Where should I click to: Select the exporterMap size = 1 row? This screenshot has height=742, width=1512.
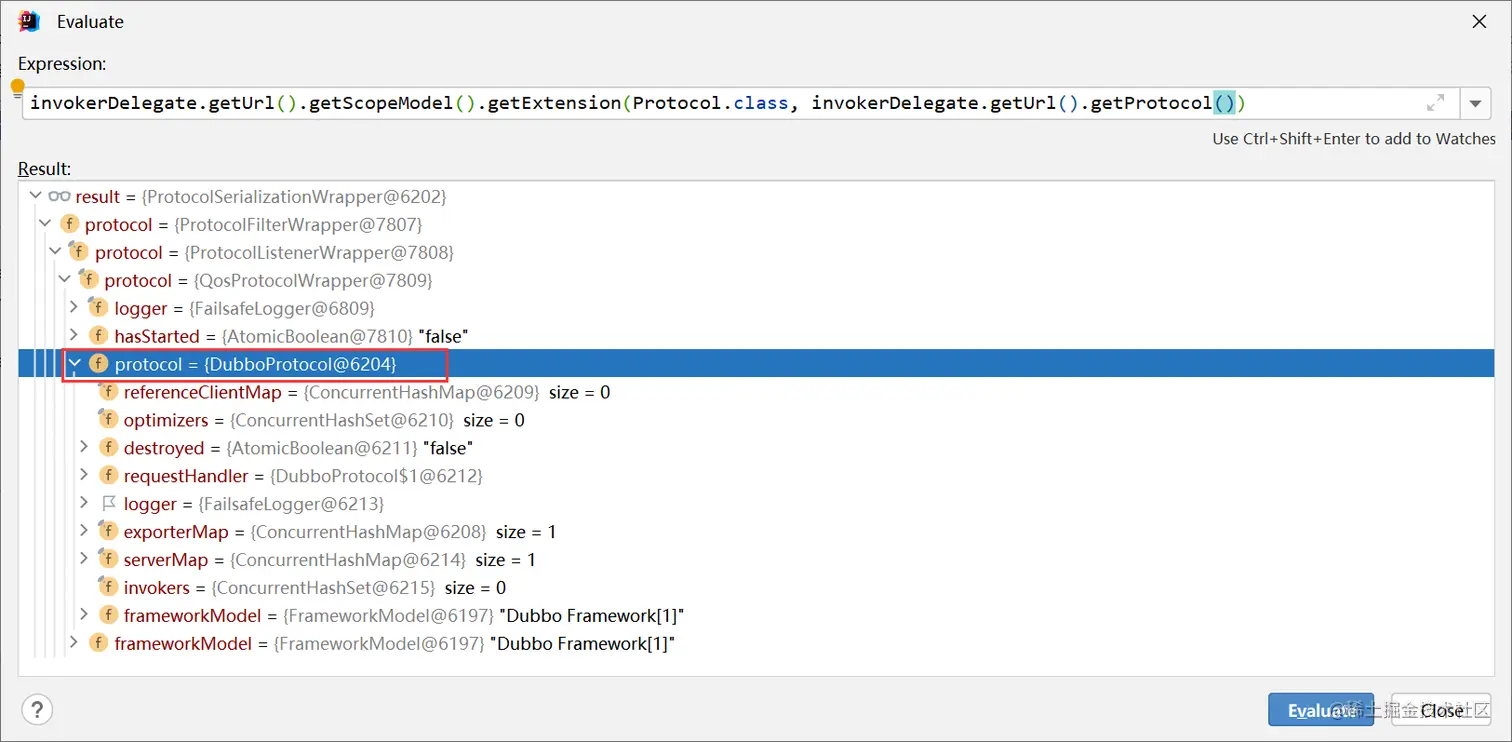(756, 531)
